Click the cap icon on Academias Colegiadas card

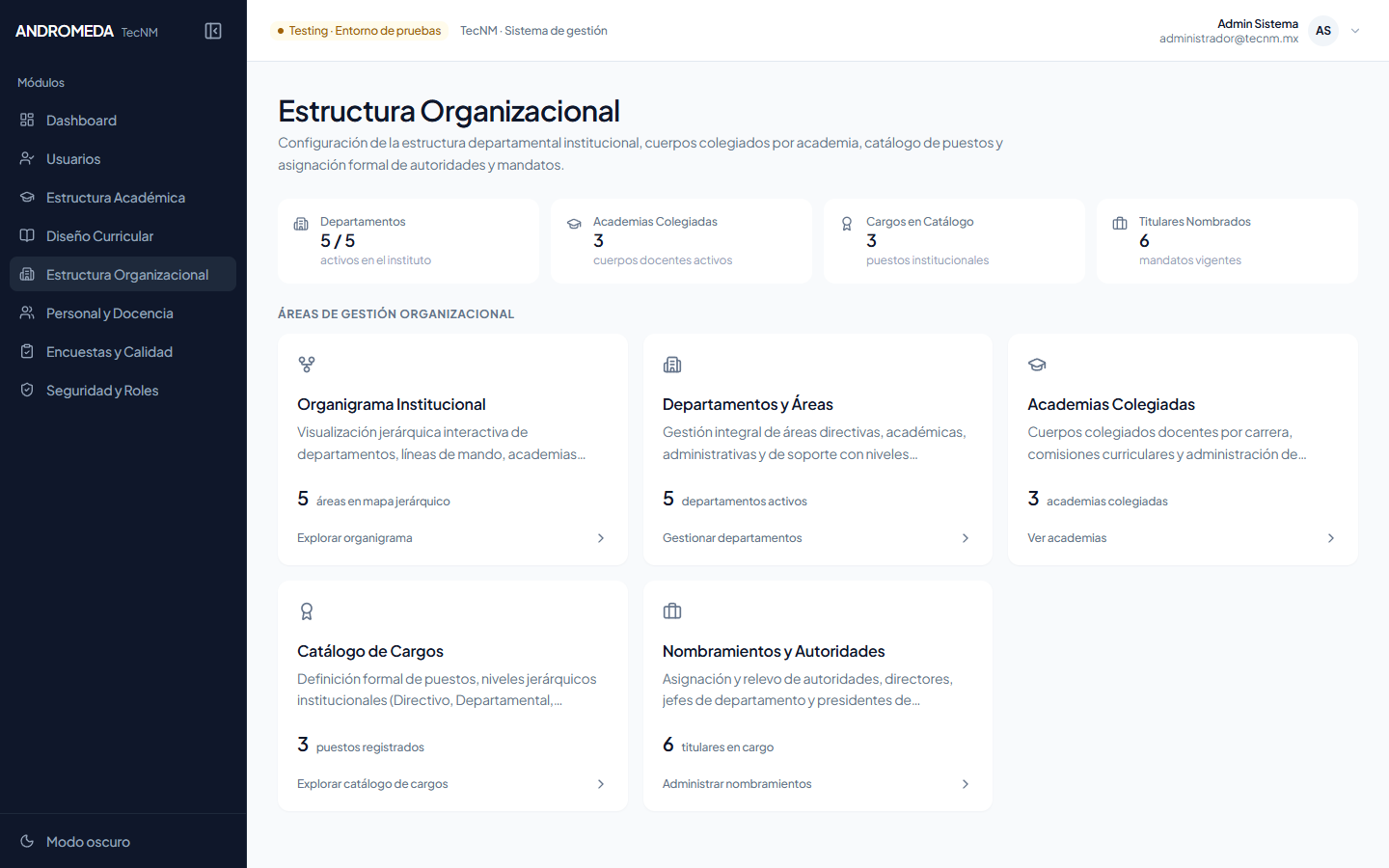(1037, 365)
